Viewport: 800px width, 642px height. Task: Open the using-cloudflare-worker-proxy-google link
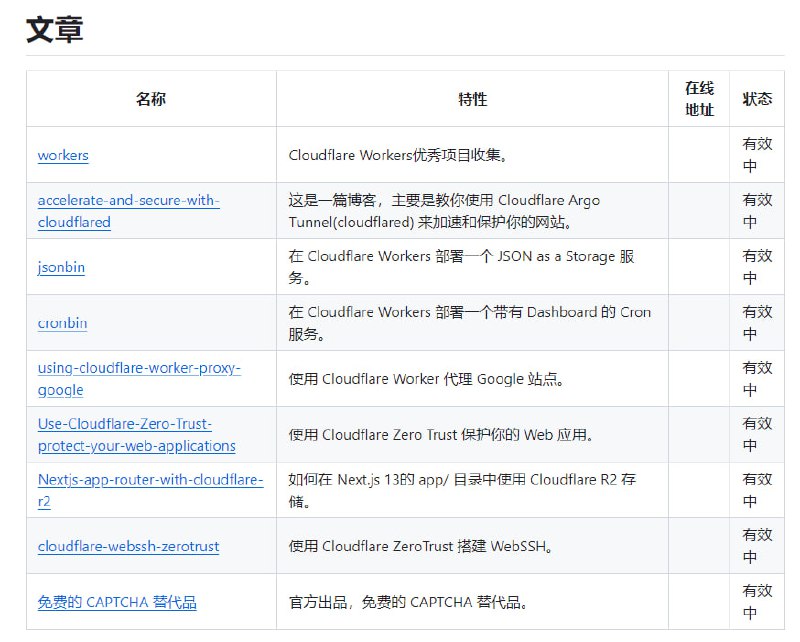138,378
